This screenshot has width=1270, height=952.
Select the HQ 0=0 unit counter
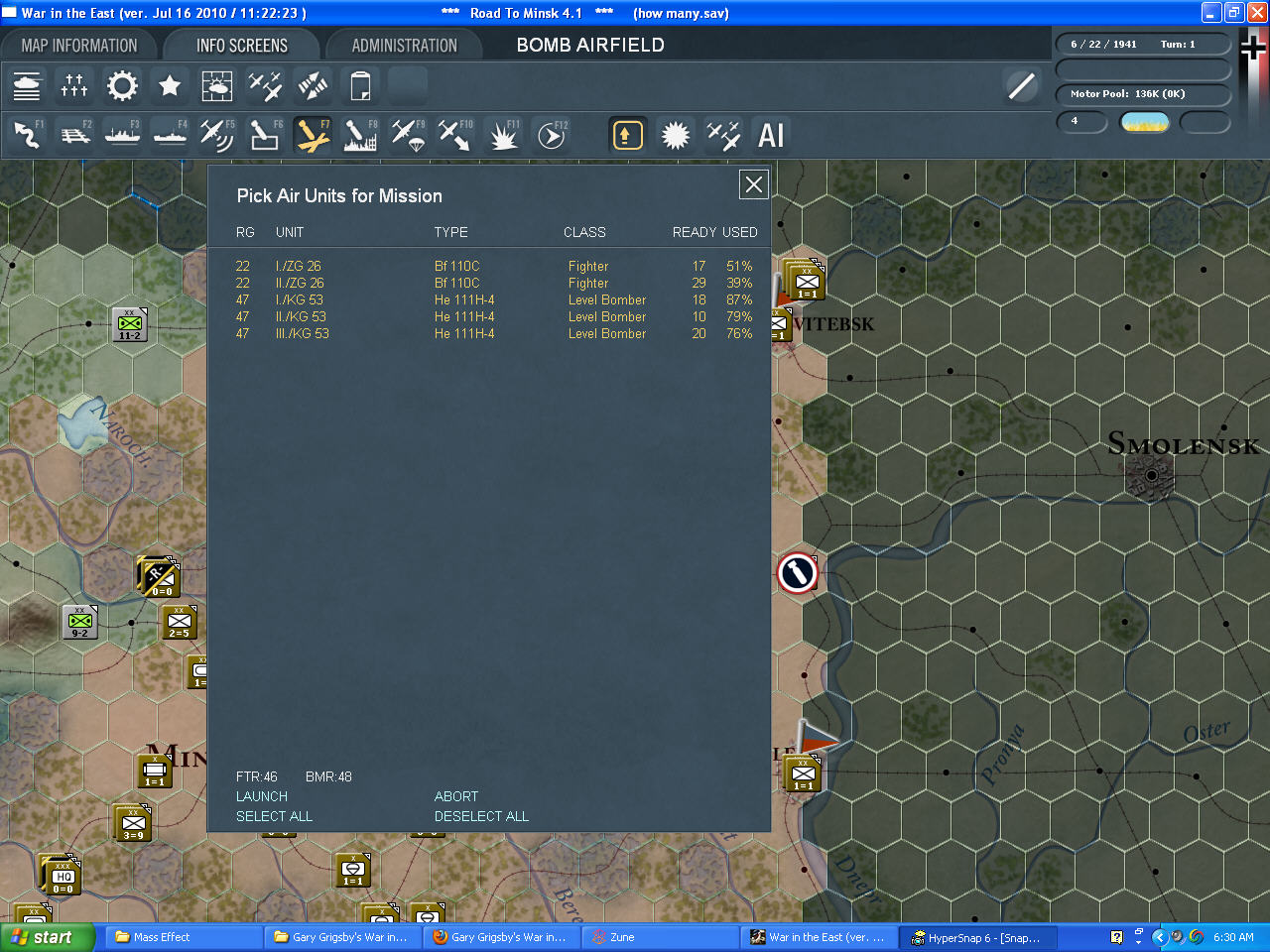point(62,876)
